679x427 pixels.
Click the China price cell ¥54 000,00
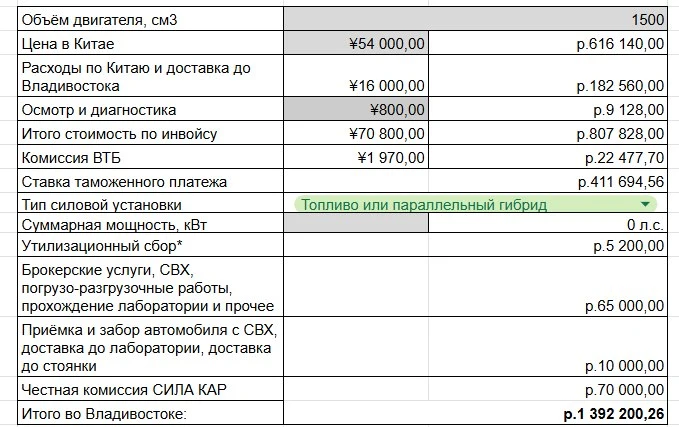356,43
